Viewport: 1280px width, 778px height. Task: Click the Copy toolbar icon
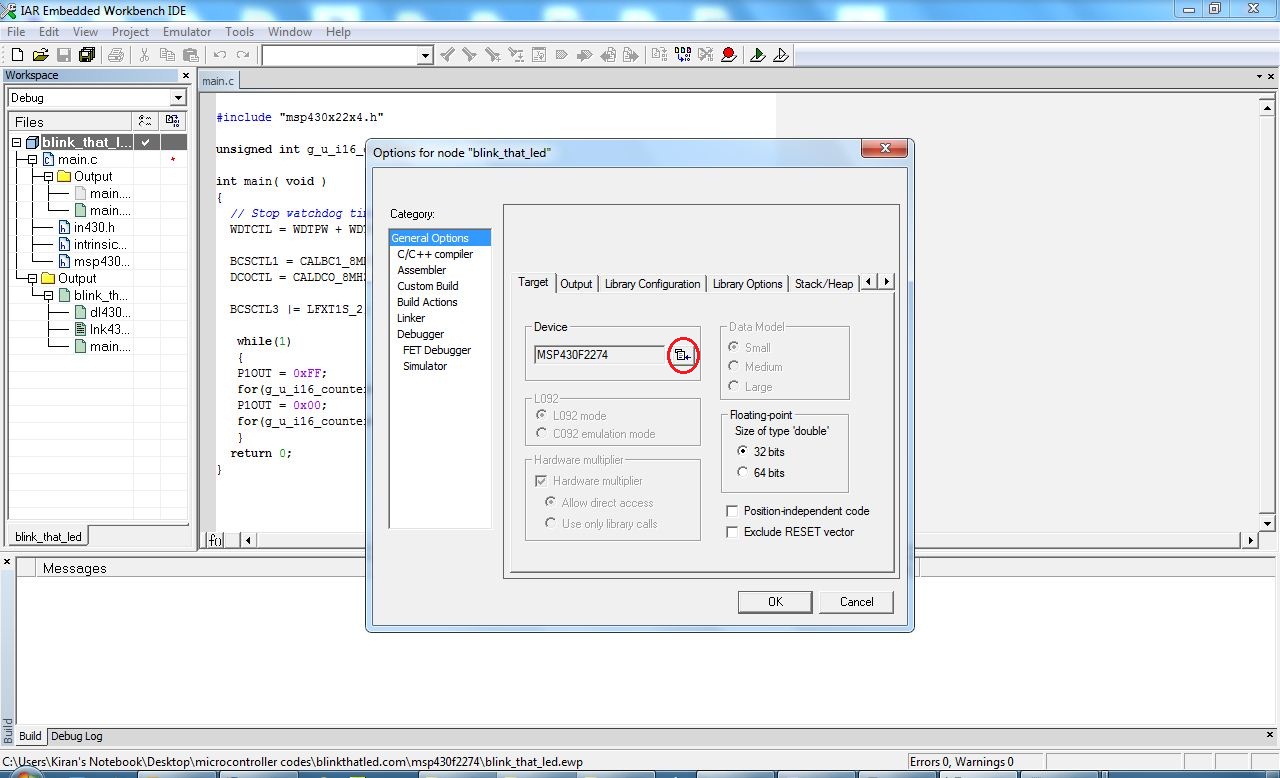pos(167,55)
